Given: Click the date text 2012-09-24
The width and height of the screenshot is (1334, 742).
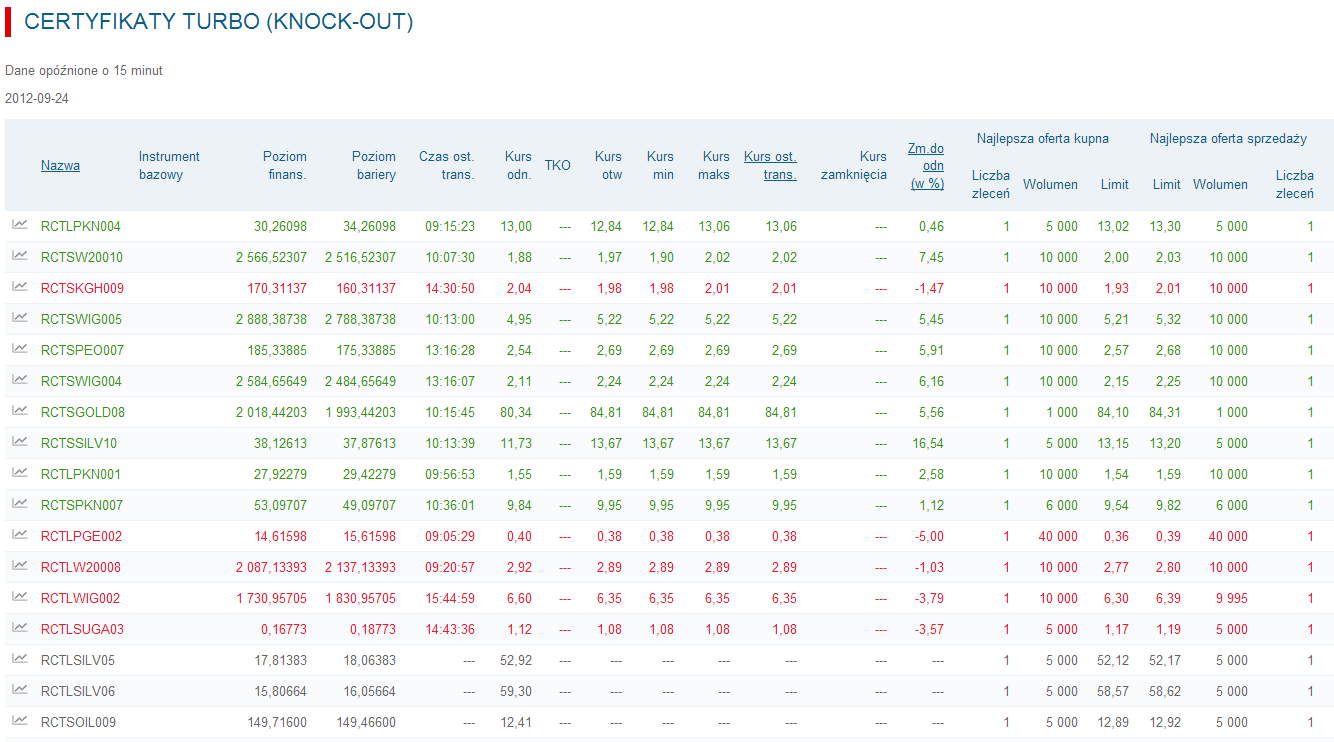Looking at the screenshot, I should click(37, 99).
